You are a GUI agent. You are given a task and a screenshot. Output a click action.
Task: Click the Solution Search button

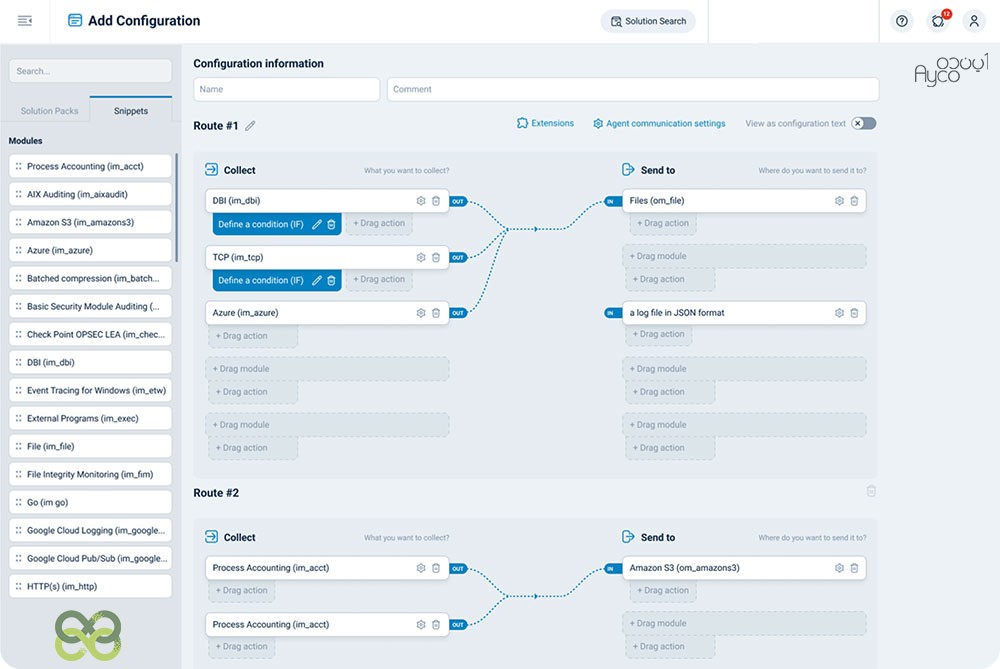click(x=648, y=21)
